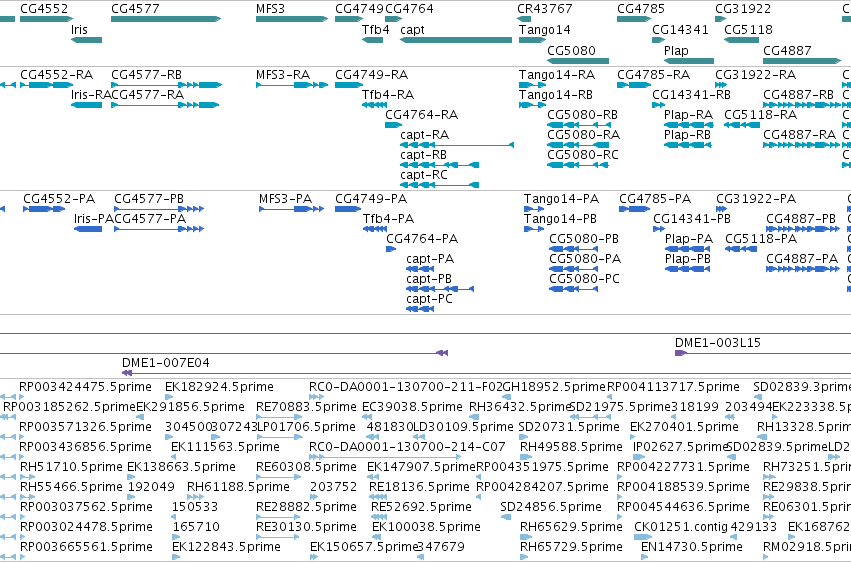Click transcript CG4887-RB label
The height and width of the screenshot is (562, 851).
pyautogui.click(x=798, y=94)
